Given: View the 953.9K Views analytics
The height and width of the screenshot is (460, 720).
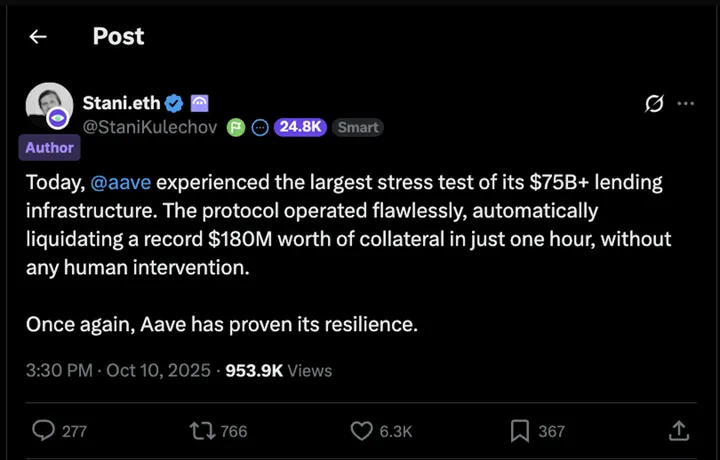Looking at the screenshot, I should [x=279, y=370].
